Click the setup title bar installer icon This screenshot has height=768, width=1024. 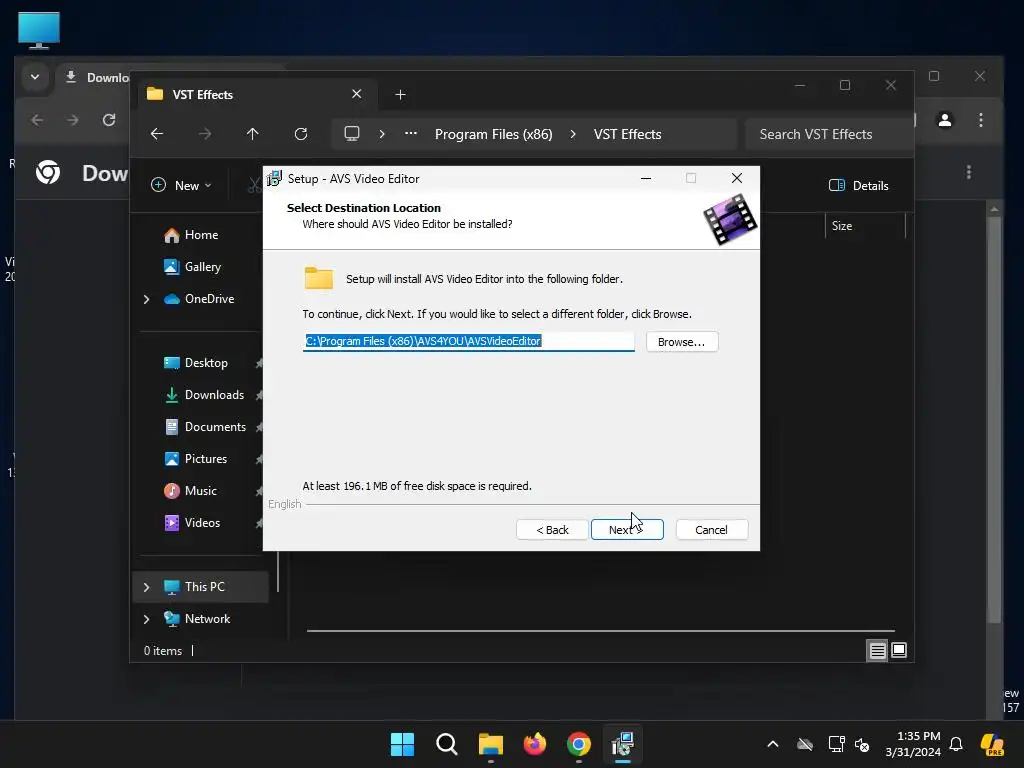pos(274,178)
